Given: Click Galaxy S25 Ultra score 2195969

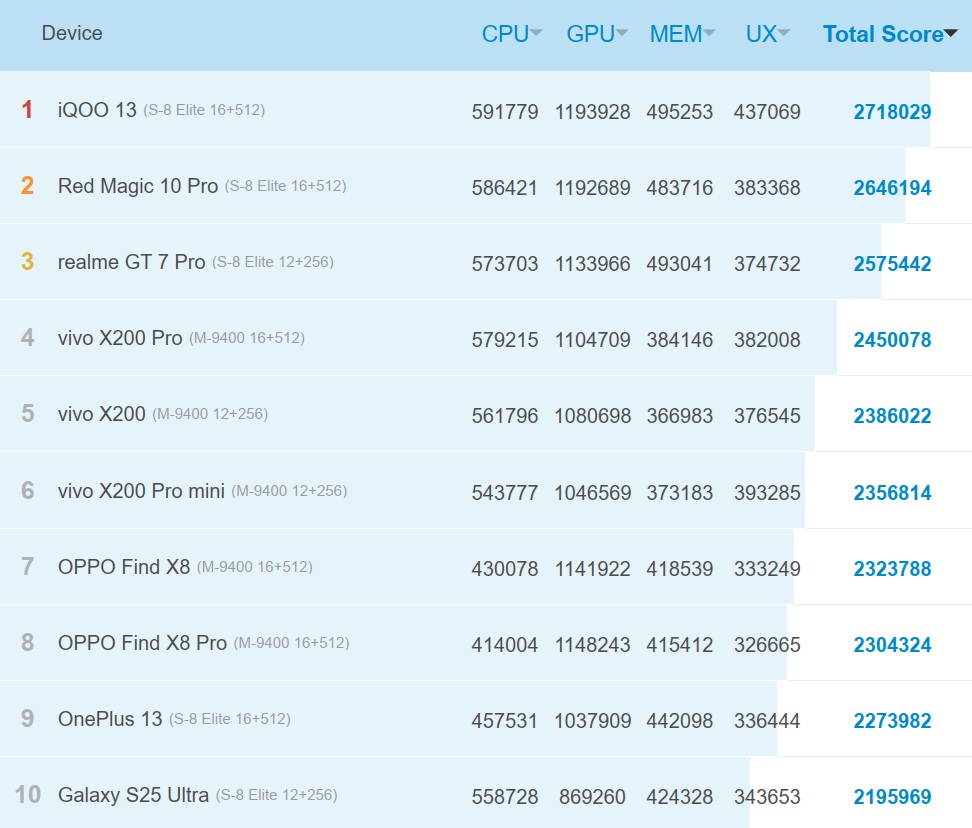Looking at the screenshot, I should pos(892,797).
